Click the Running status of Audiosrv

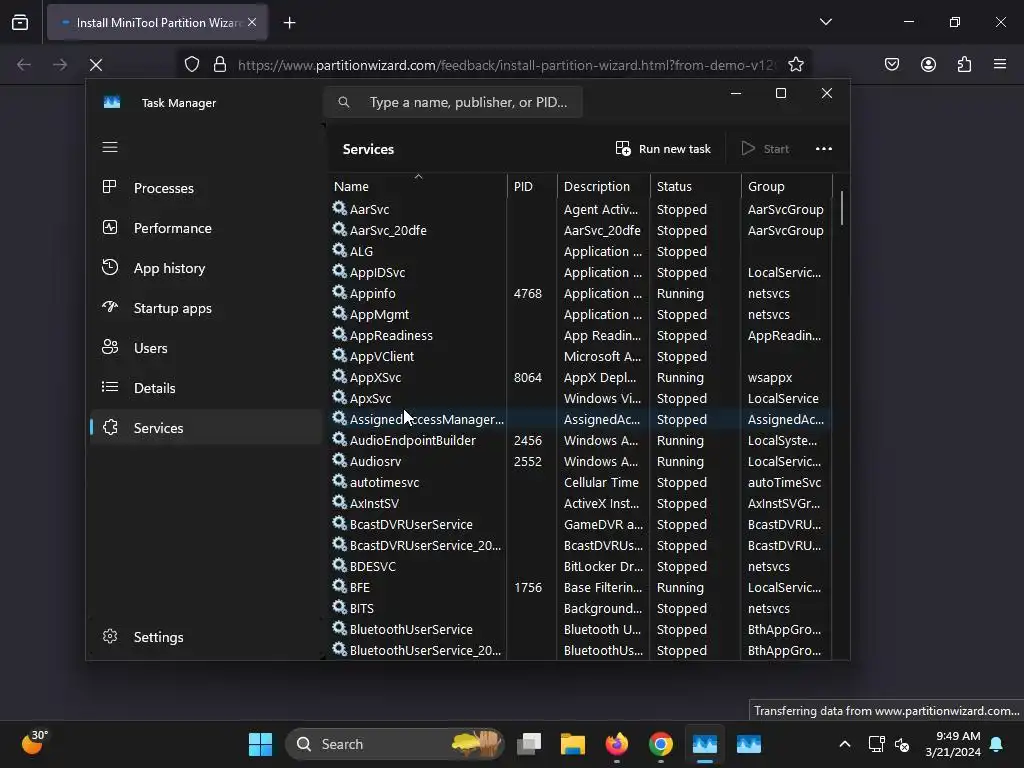680,461
